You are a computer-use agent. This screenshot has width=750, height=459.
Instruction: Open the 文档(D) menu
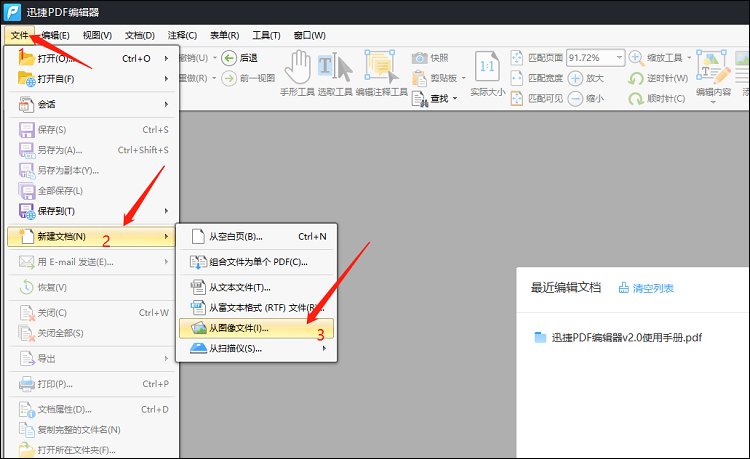tap(140, 35)
